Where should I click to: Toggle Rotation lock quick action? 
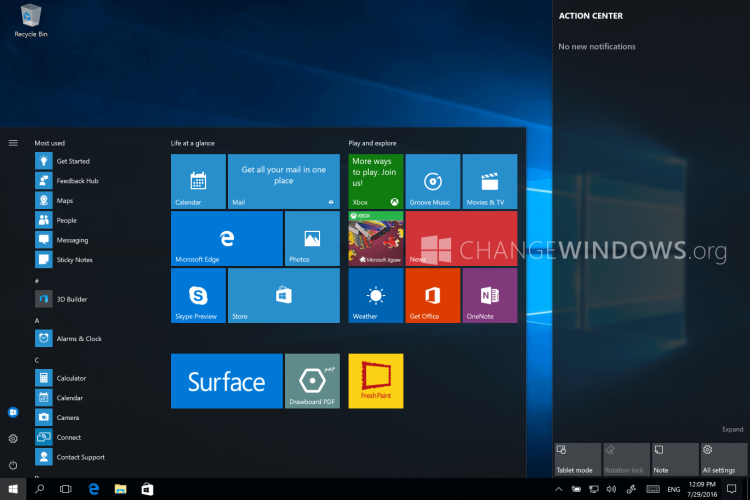(626, 459)
